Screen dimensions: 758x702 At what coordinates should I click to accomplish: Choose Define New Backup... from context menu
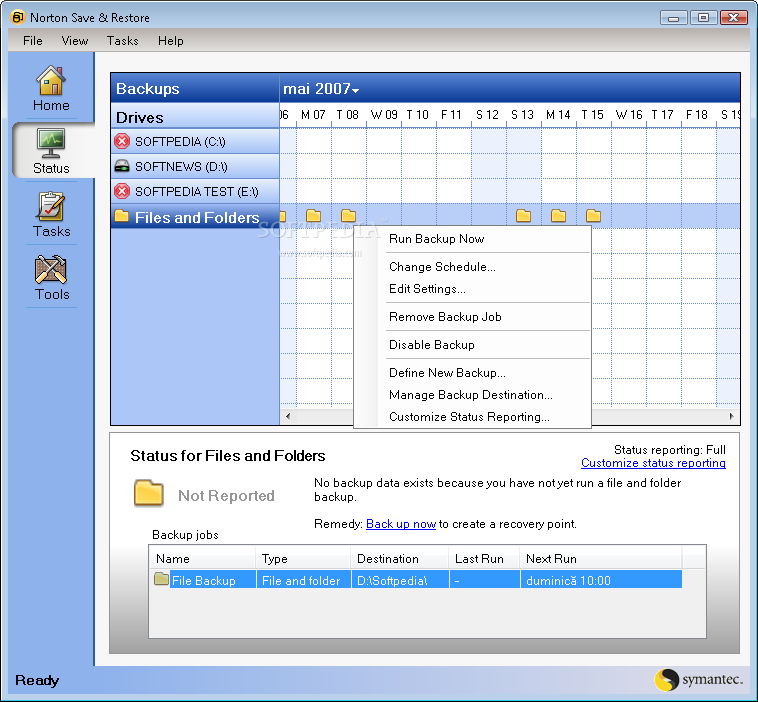[x=472, y=373]
